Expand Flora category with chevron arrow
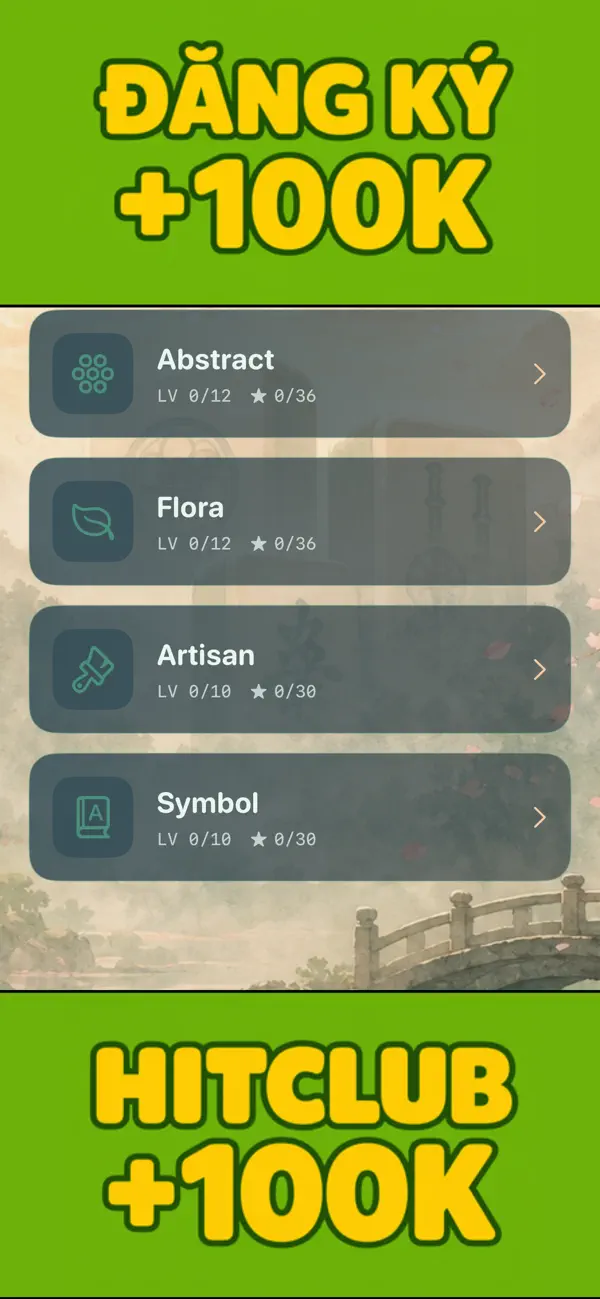The width and height of the screenshot is (600, 1299). point(540,522)
